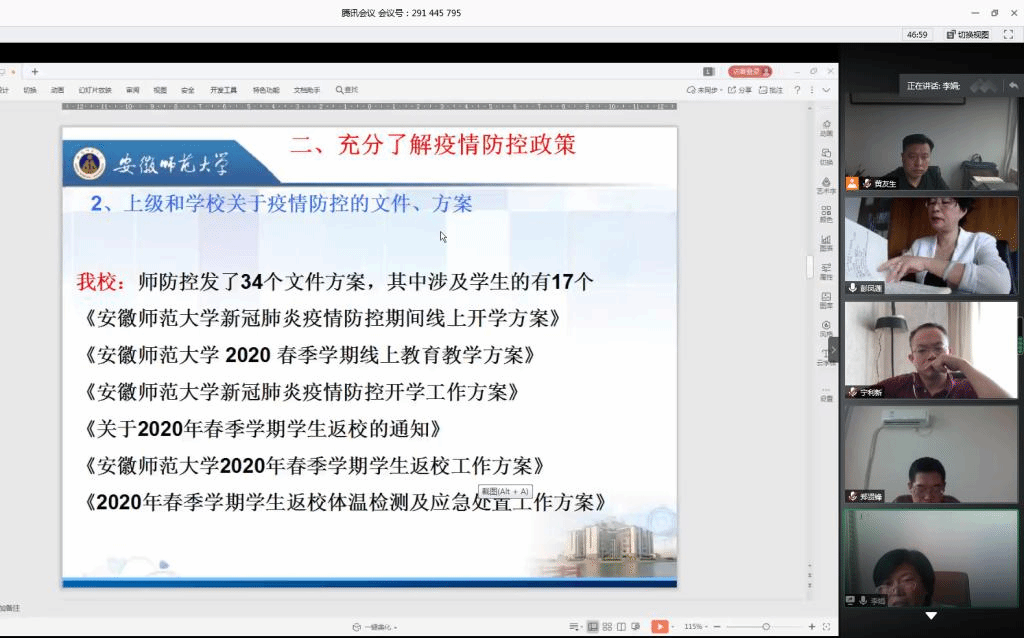The width and height of the screenshot is (1024, 638).
Task: Click the 分享 share button
Action: (x=740, y=90)
